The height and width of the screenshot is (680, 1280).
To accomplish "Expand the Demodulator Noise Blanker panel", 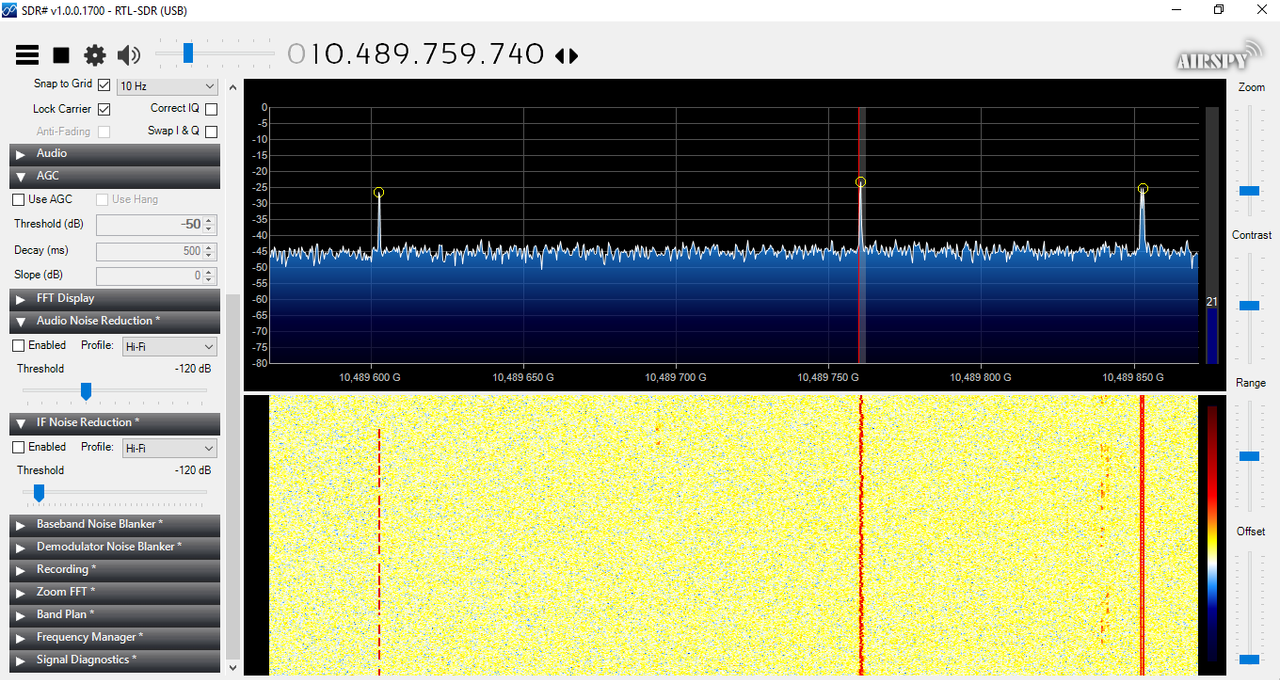I will [x=115, y=547].
